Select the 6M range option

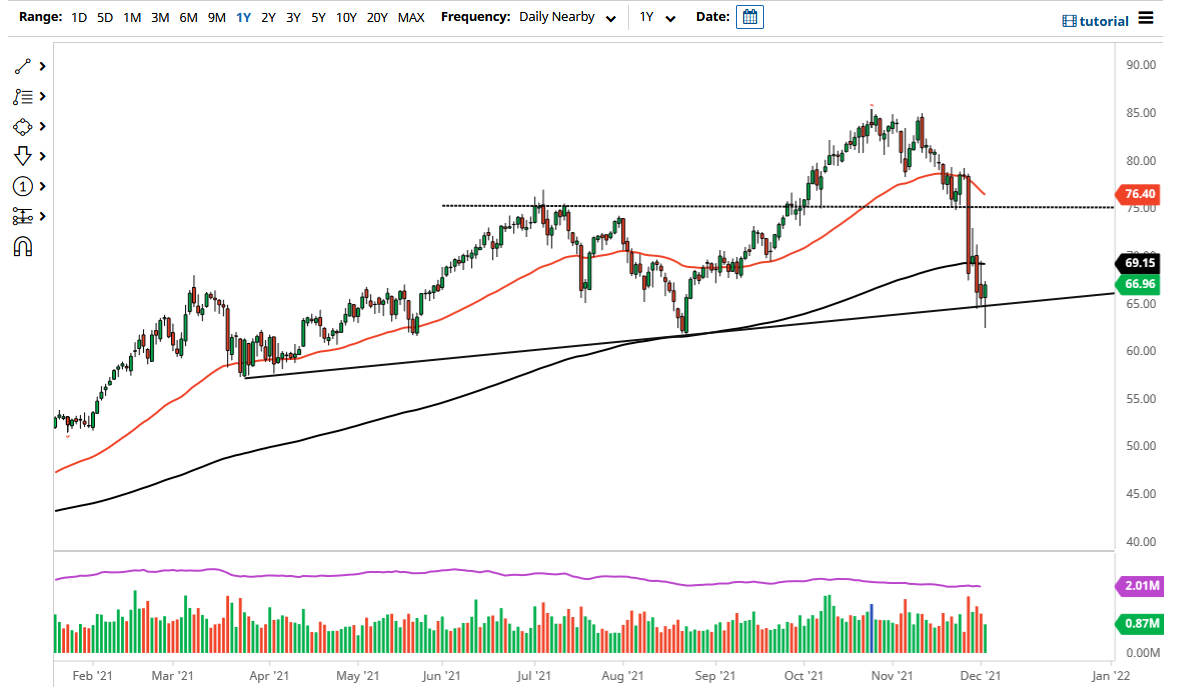[186, 17]
